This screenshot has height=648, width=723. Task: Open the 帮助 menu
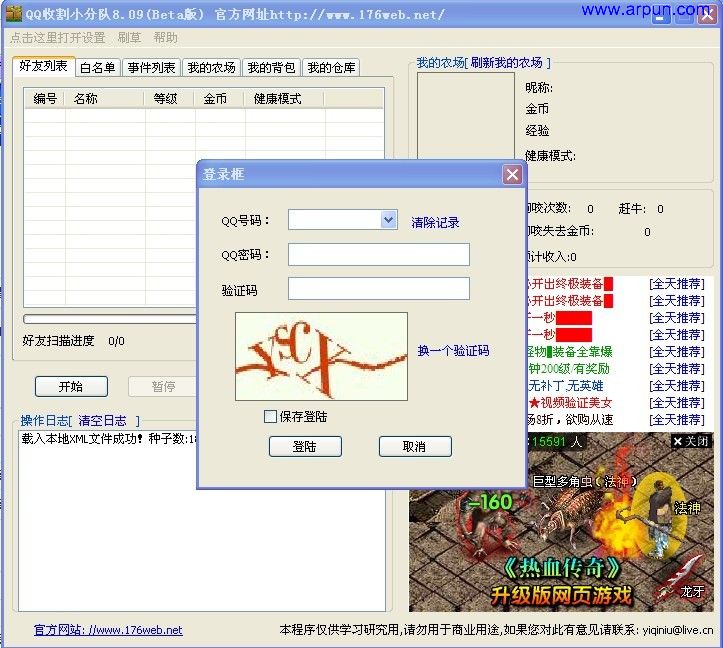click(x=165, y=38)
